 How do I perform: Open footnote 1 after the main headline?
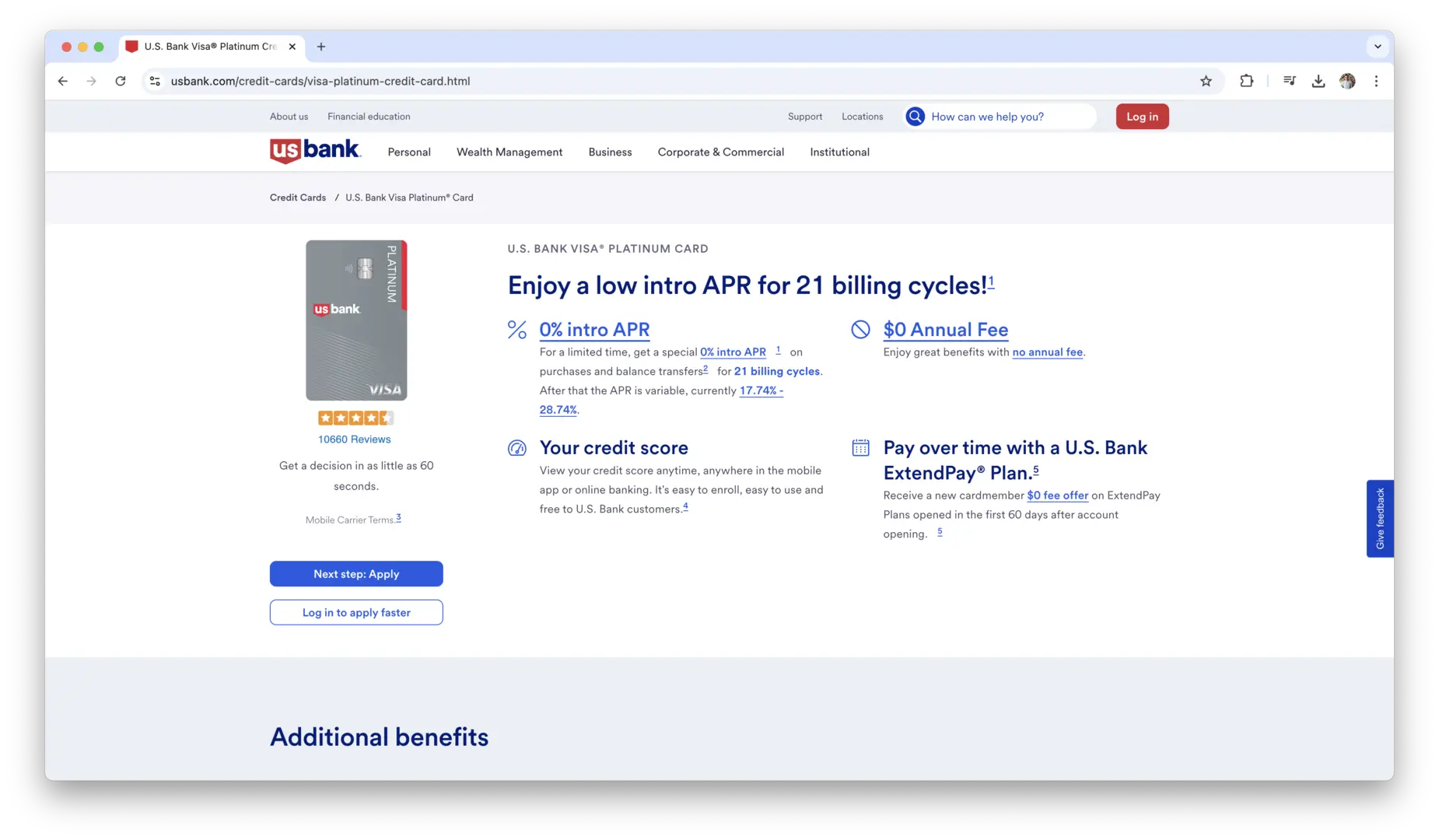click(991, 282)
